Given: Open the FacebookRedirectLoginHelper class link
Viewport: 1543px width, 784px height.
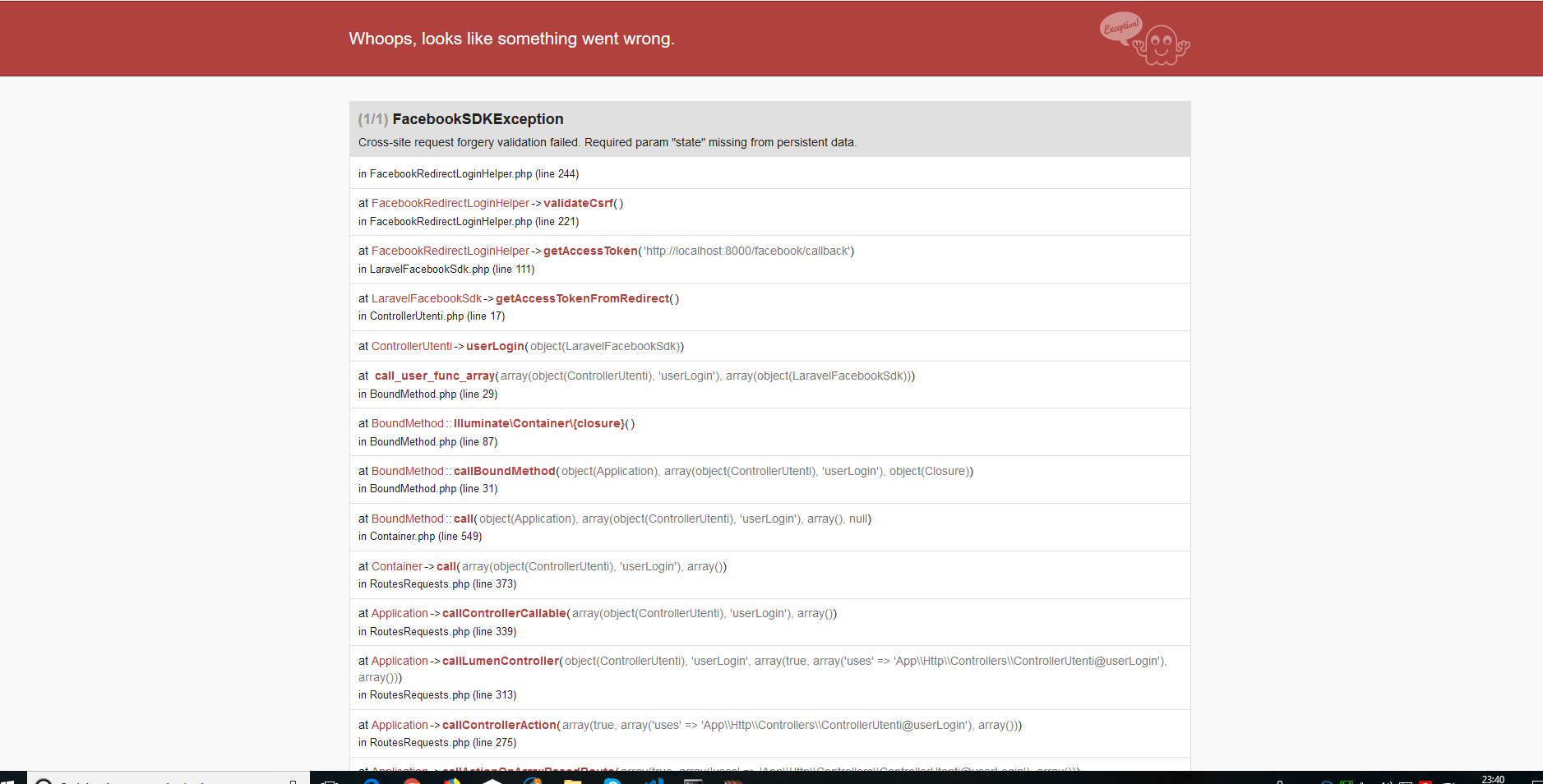Looking at the screenshot, I should [x=450, y=203].
